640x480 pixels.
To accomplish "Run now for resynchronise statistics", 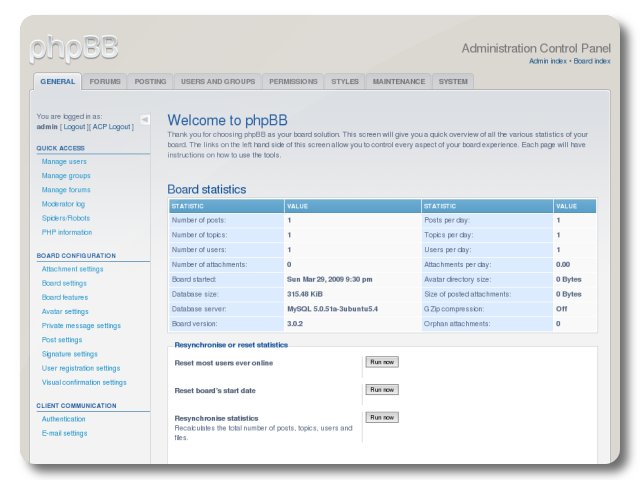I will tap(381, 417).
